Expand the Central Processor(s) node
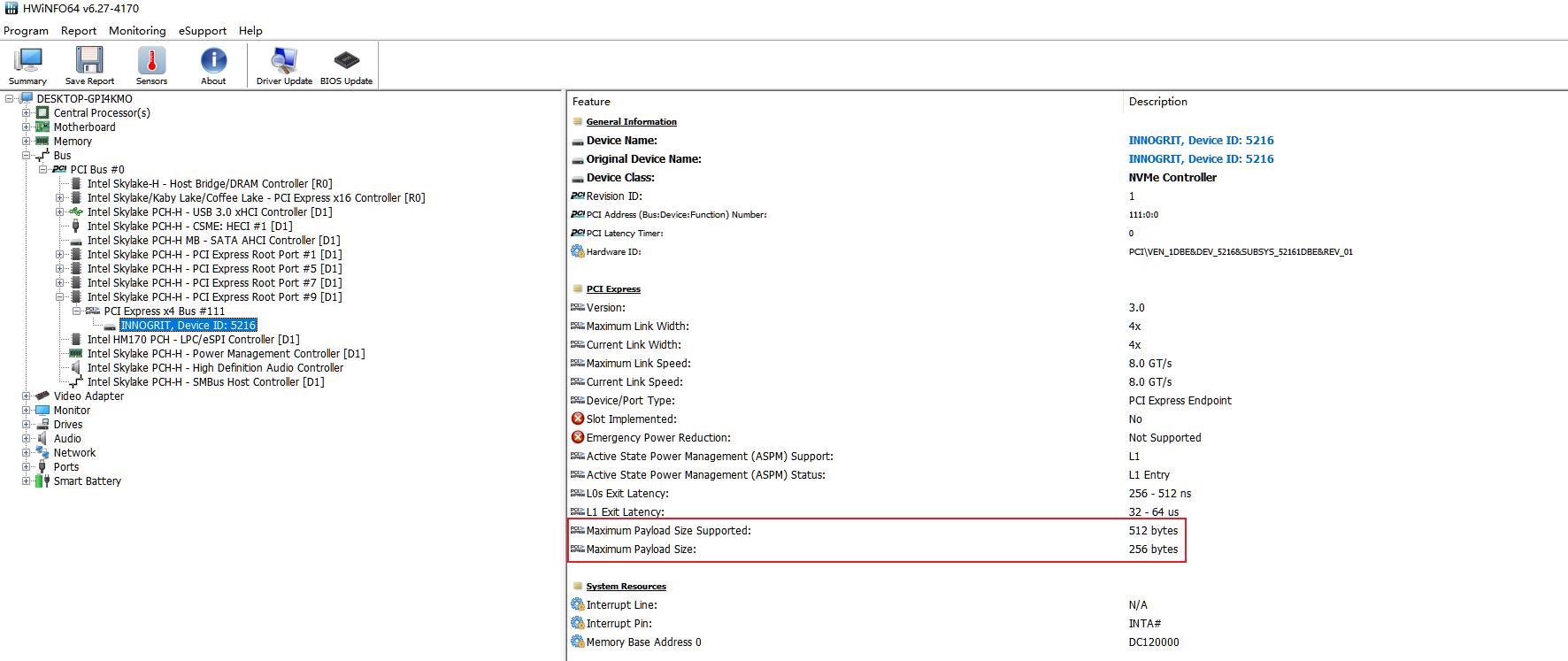The height and width of the screenshot is (661, 1568). (26, 113)
